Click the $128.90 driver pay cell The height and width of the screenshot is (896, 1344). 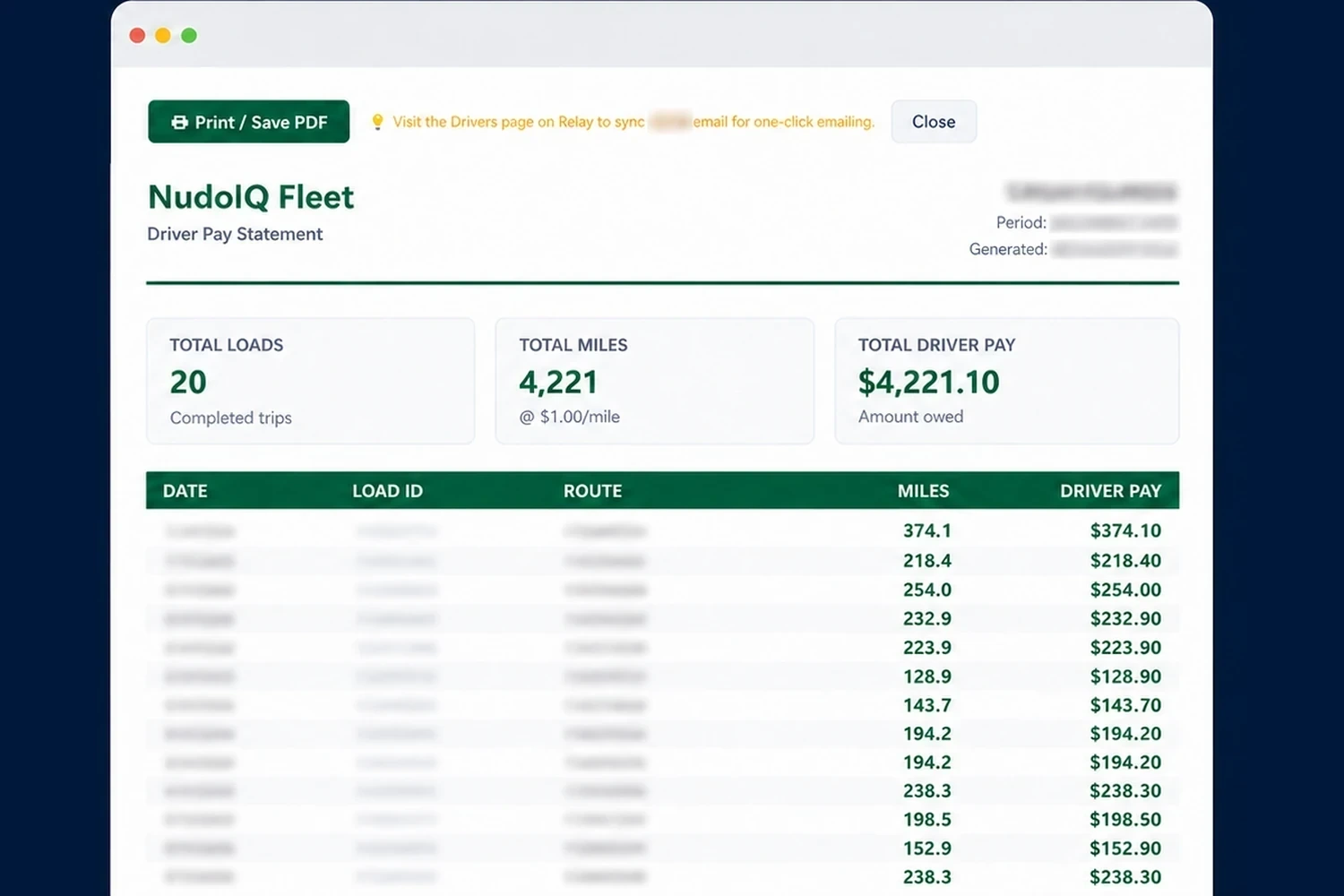coord(1125,676)
